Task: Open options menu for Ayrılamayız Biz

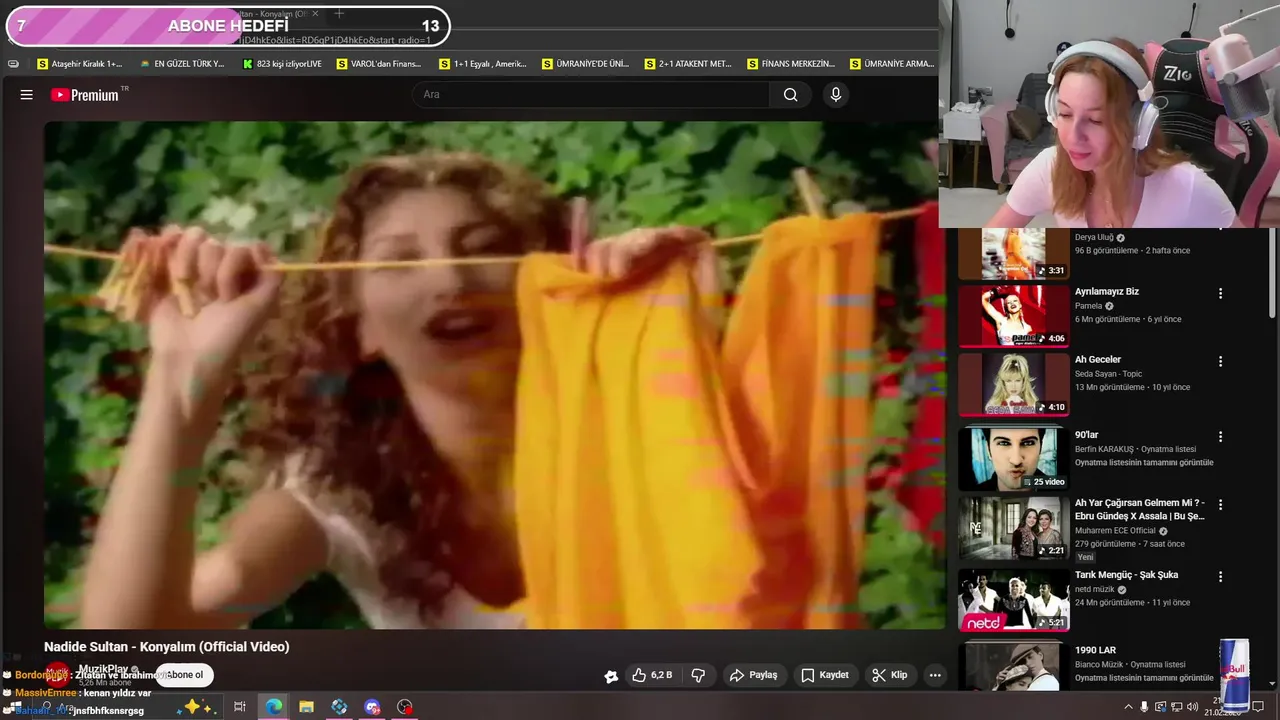Action: [1220, 293]
